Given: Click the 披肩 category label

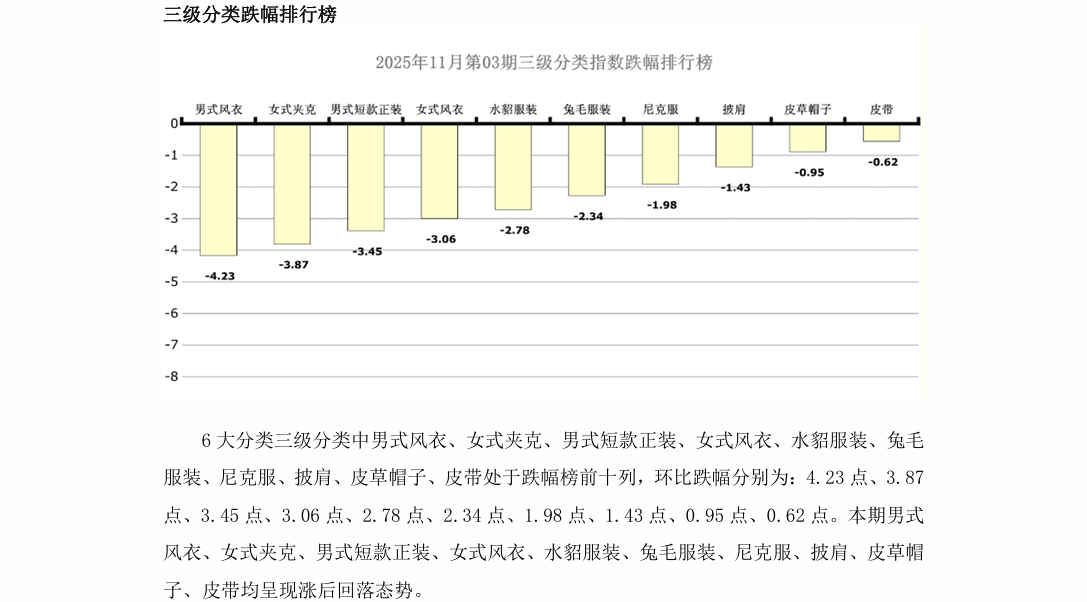Looking at the screenshot, I should [734, 110].
